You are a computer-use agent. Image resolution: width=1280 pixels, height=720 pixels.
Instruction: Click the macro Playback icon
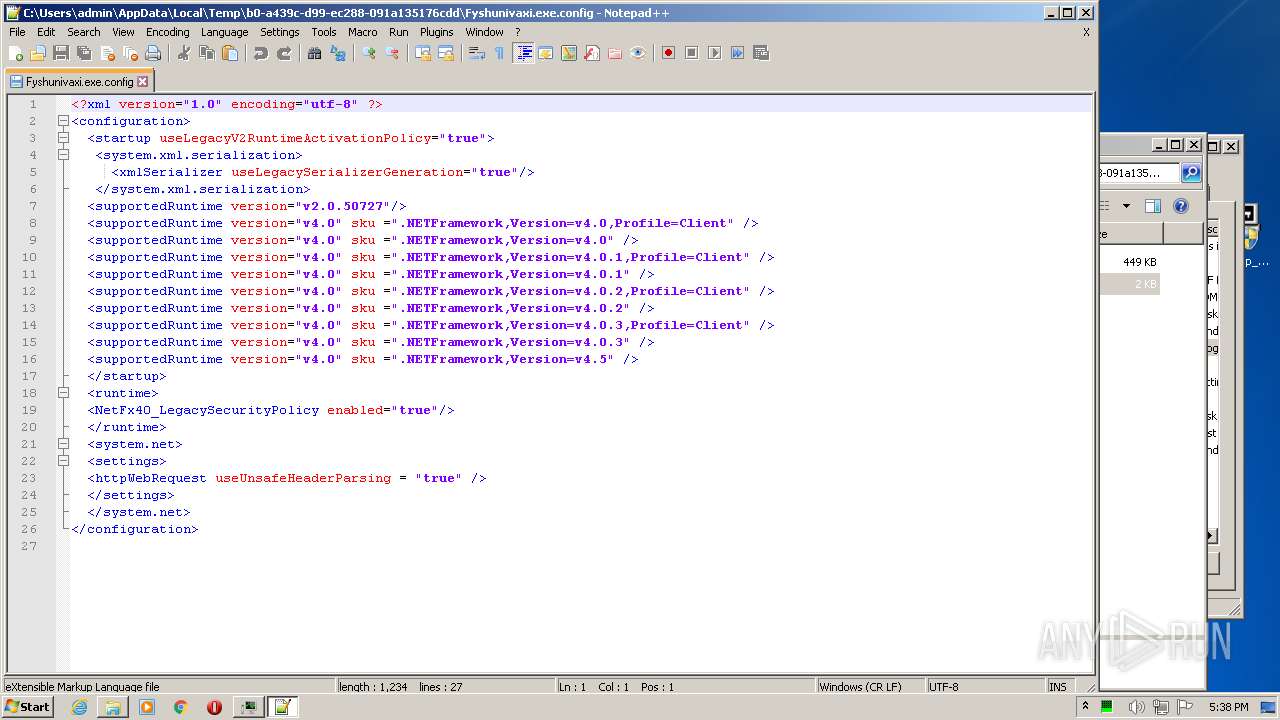(x=714, y=53)
